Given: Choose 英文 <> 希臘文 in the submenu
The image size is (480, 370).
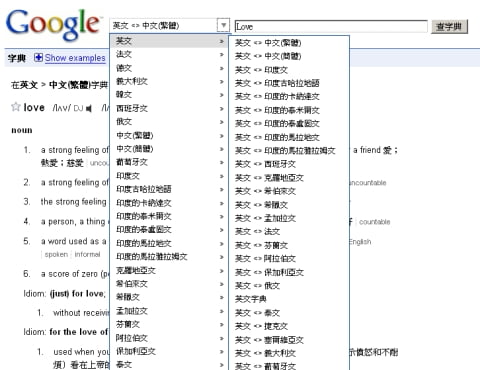Looking at the screenshot, I should click(x=289, y=205).
